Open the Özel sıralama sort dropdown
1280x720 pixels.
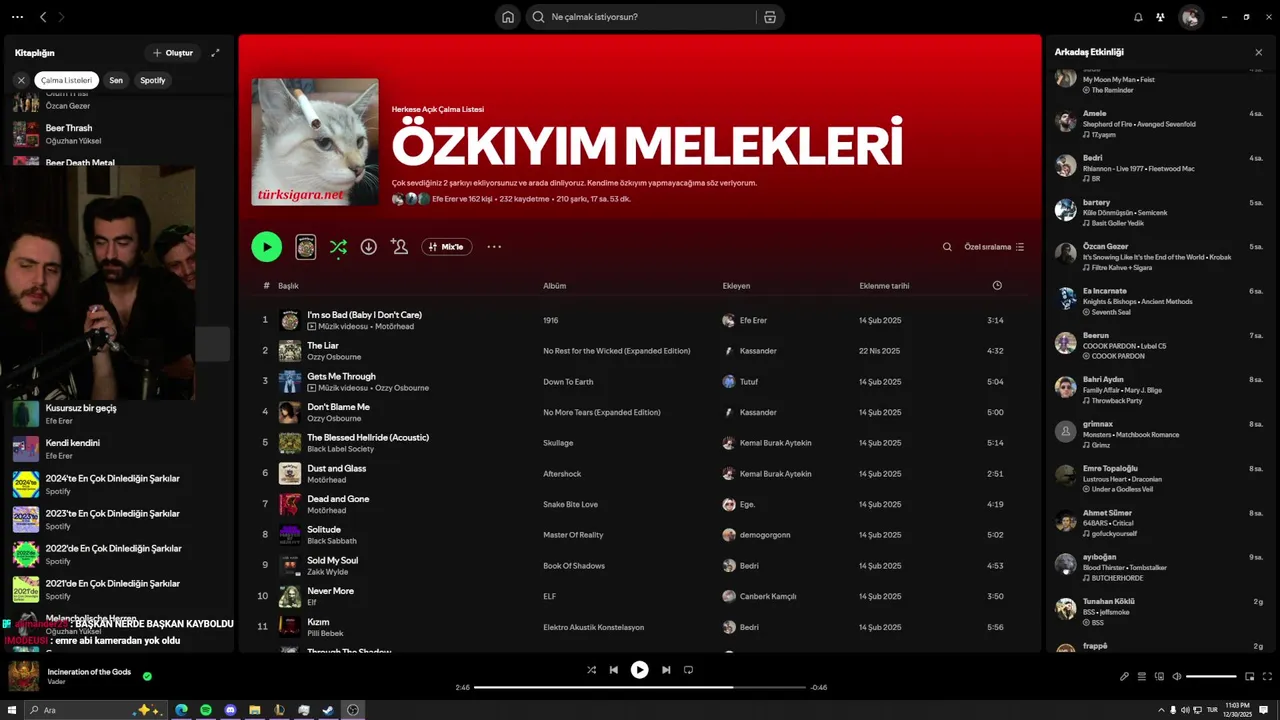(994, 247)
